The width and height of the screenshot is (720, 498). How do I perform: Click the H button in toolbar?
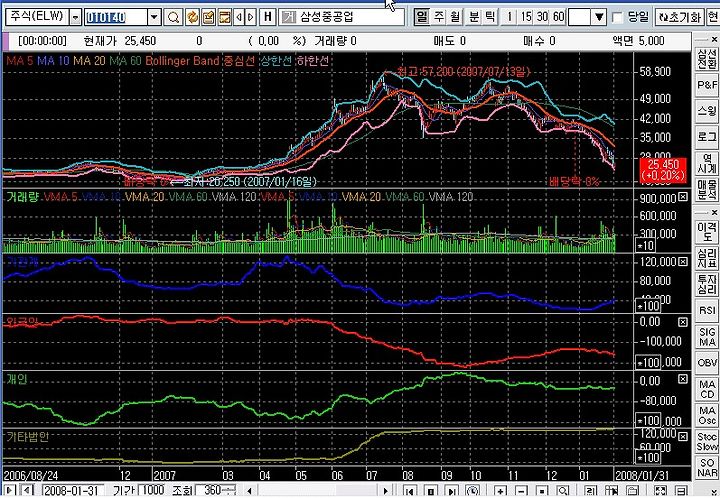tap(268, 18)
